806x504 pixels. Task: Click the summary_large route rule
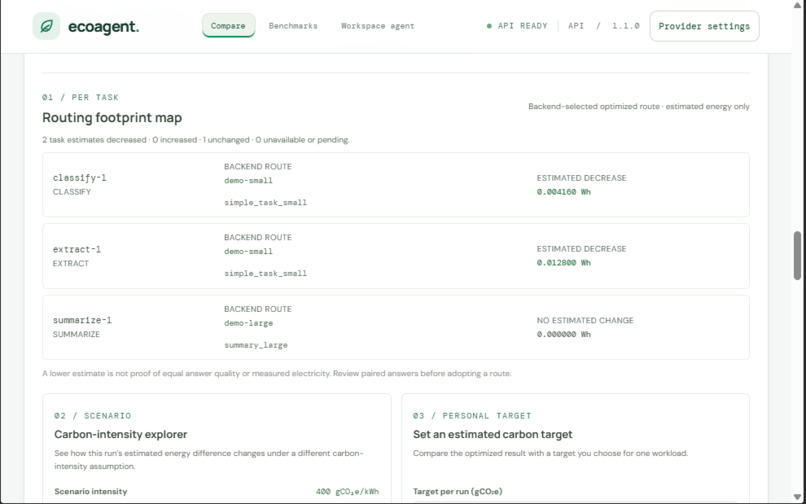(256, 345)
